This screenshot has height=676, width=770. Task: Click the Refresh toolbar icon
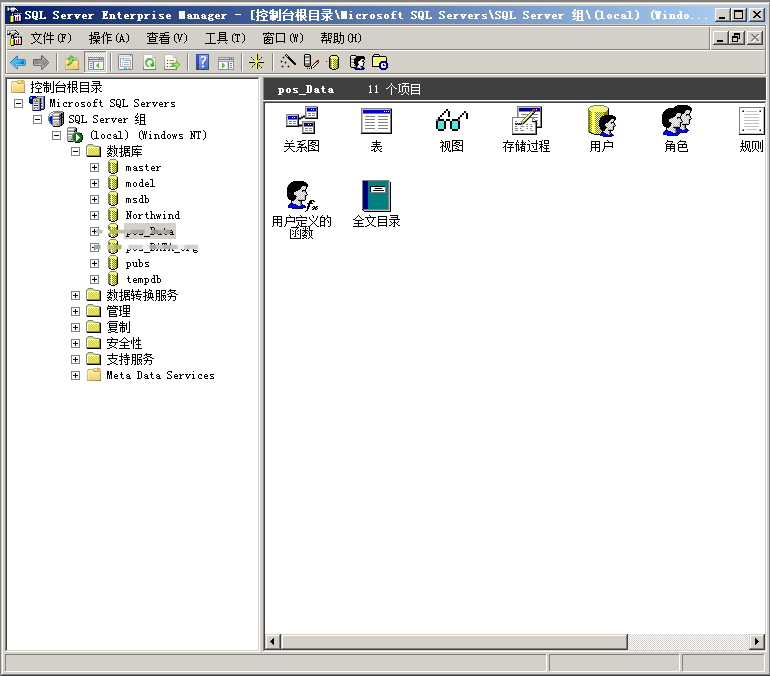[149, 62]
